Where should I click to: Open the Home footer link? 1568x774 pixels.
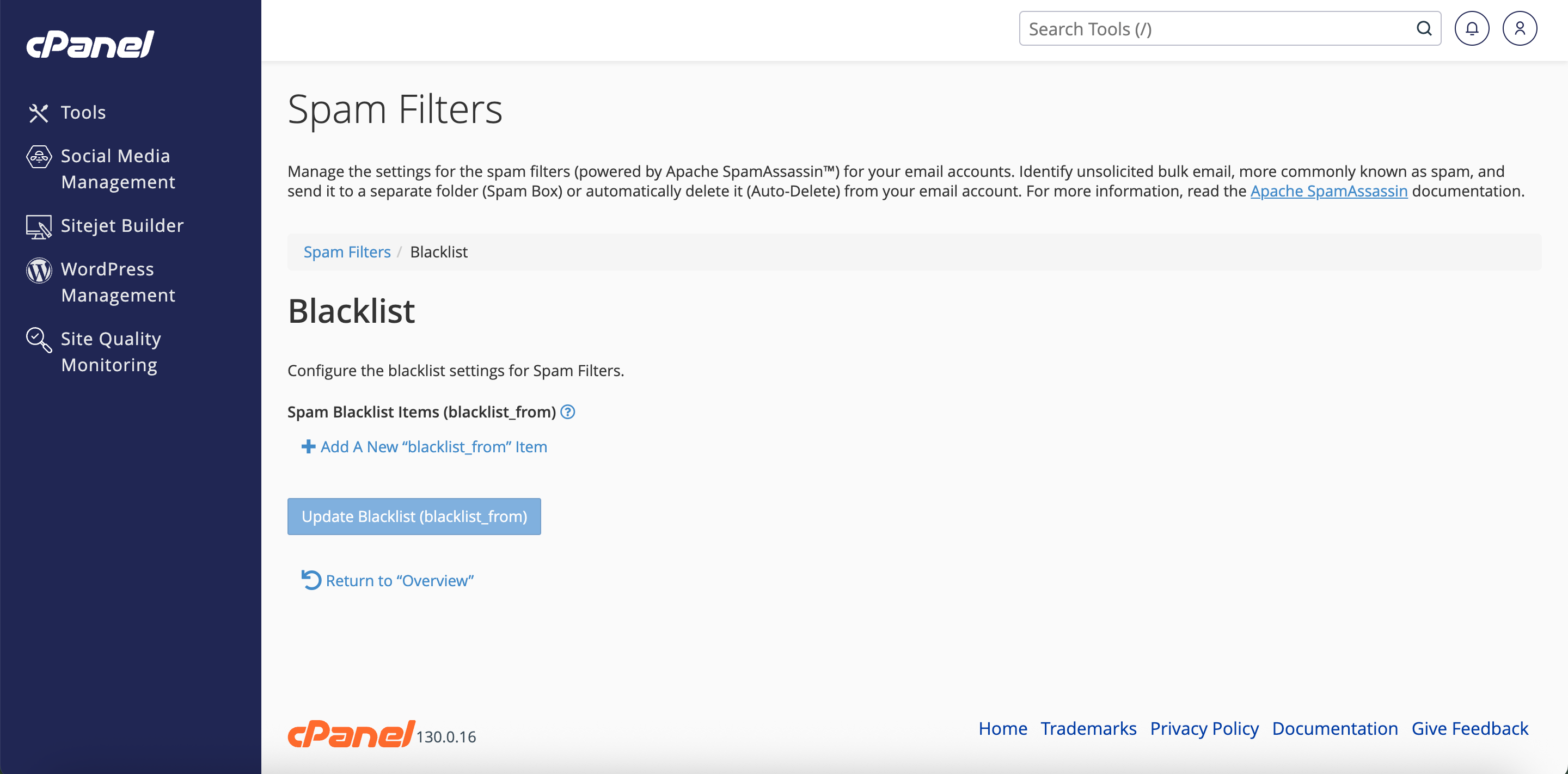point(1002,728)
